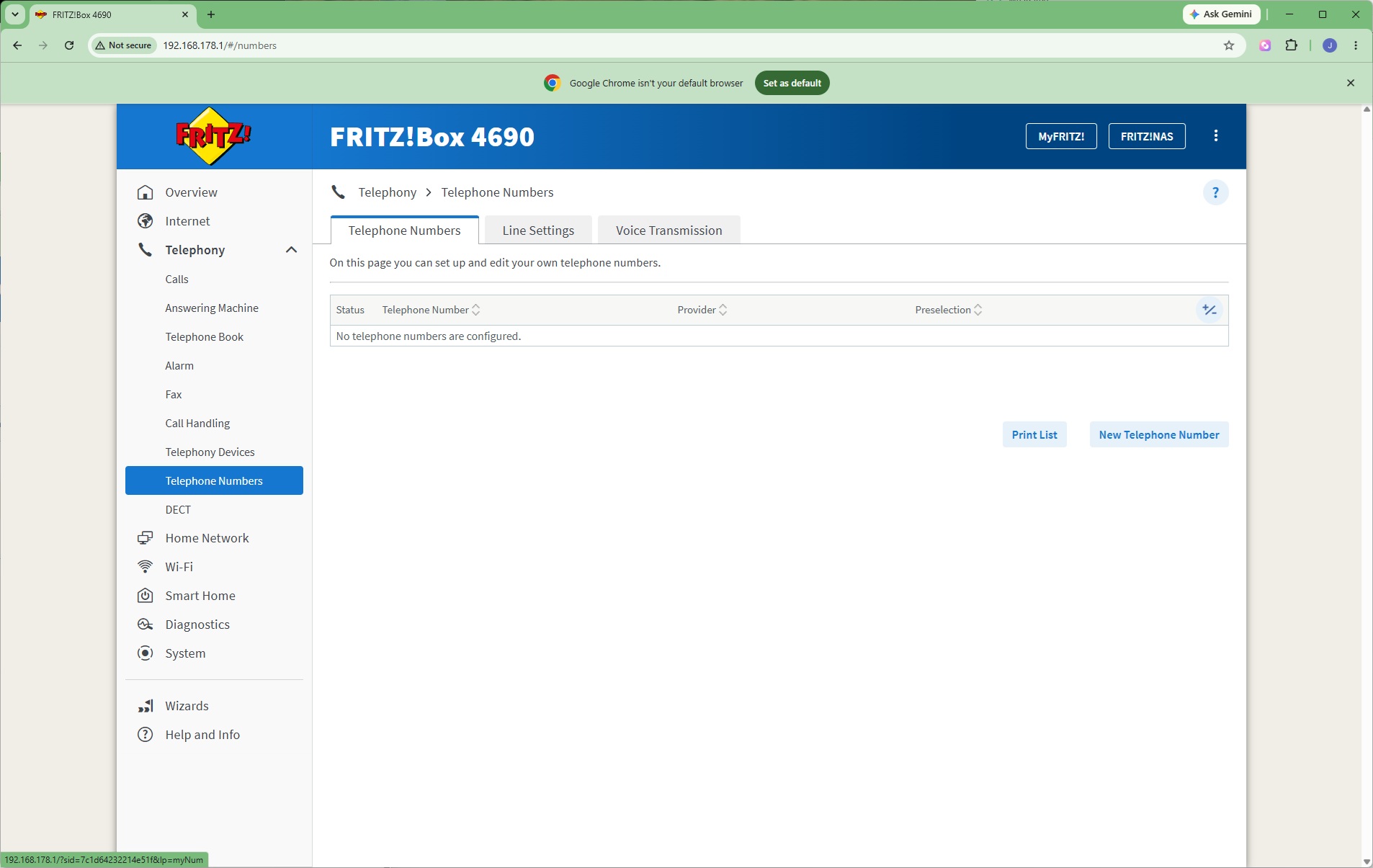Click the Not secure site info badge
This screenshot has height=868, width=1373.
point(123,45)
